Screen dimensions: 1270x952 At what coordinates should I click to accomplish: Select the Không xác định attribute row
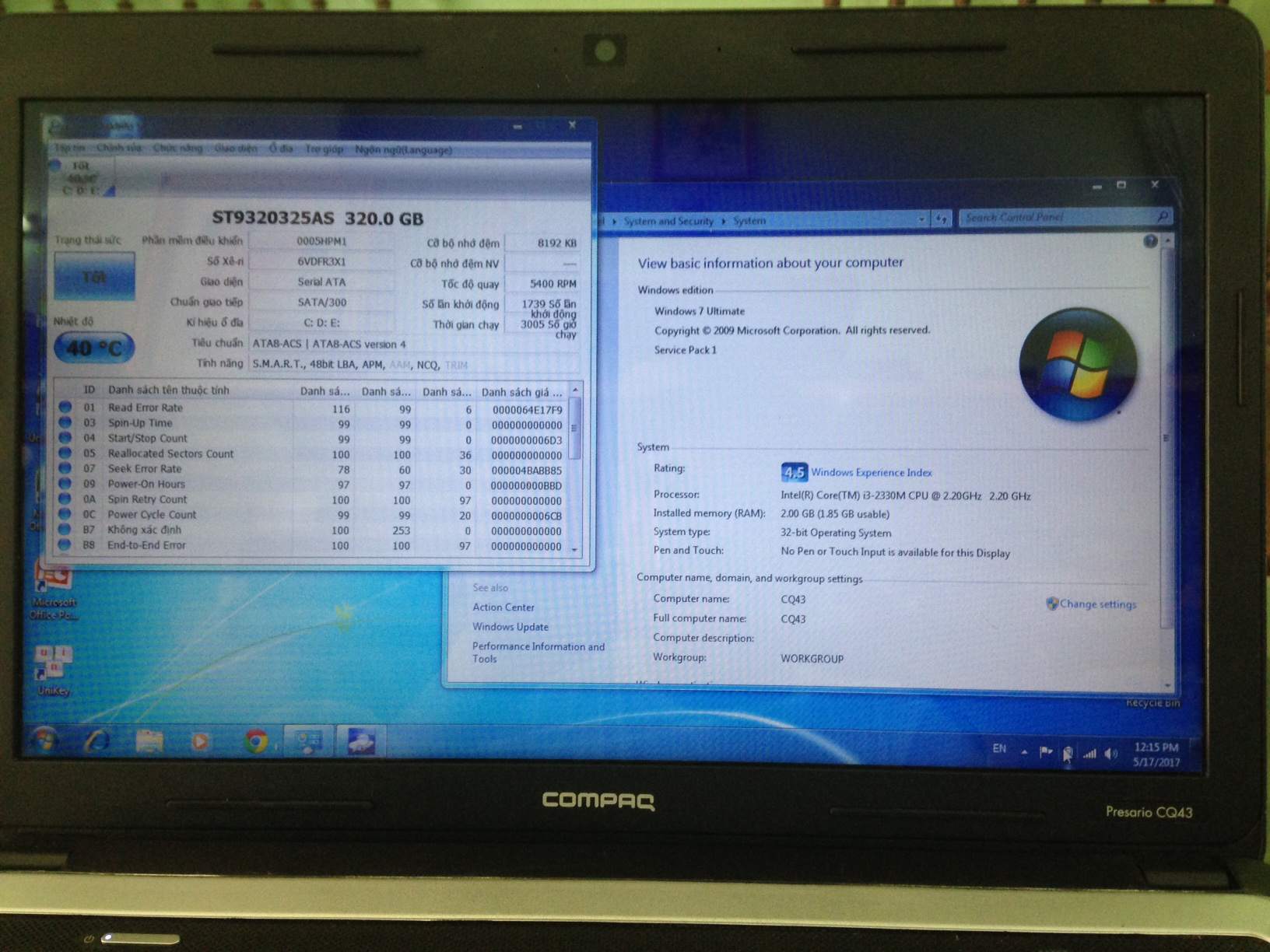click(x=311, y=530)
